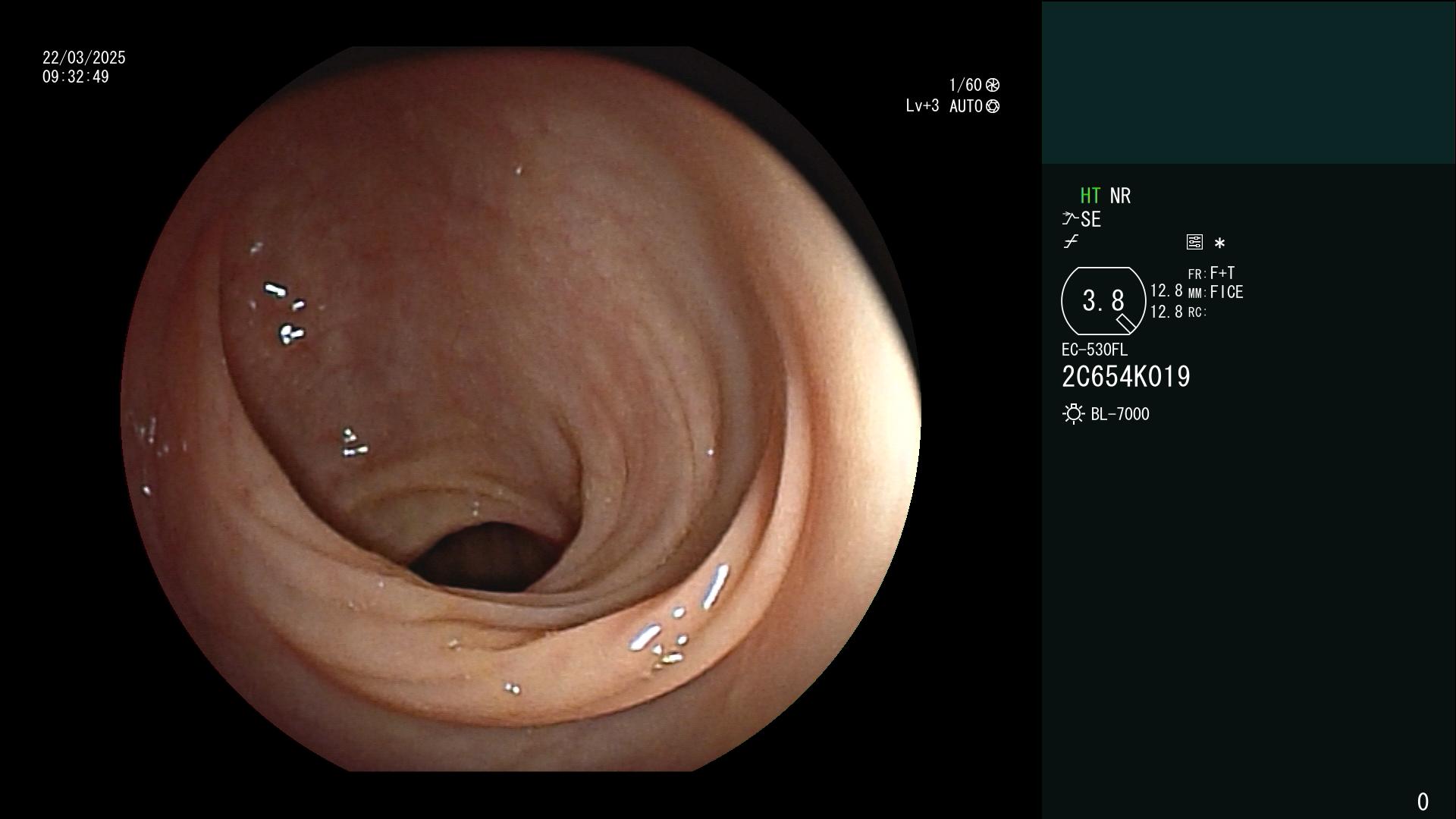The width and height of the screenshot is (1456, 819).
Task: Click the AUTO iris mode text
Action: coord(966,106)
